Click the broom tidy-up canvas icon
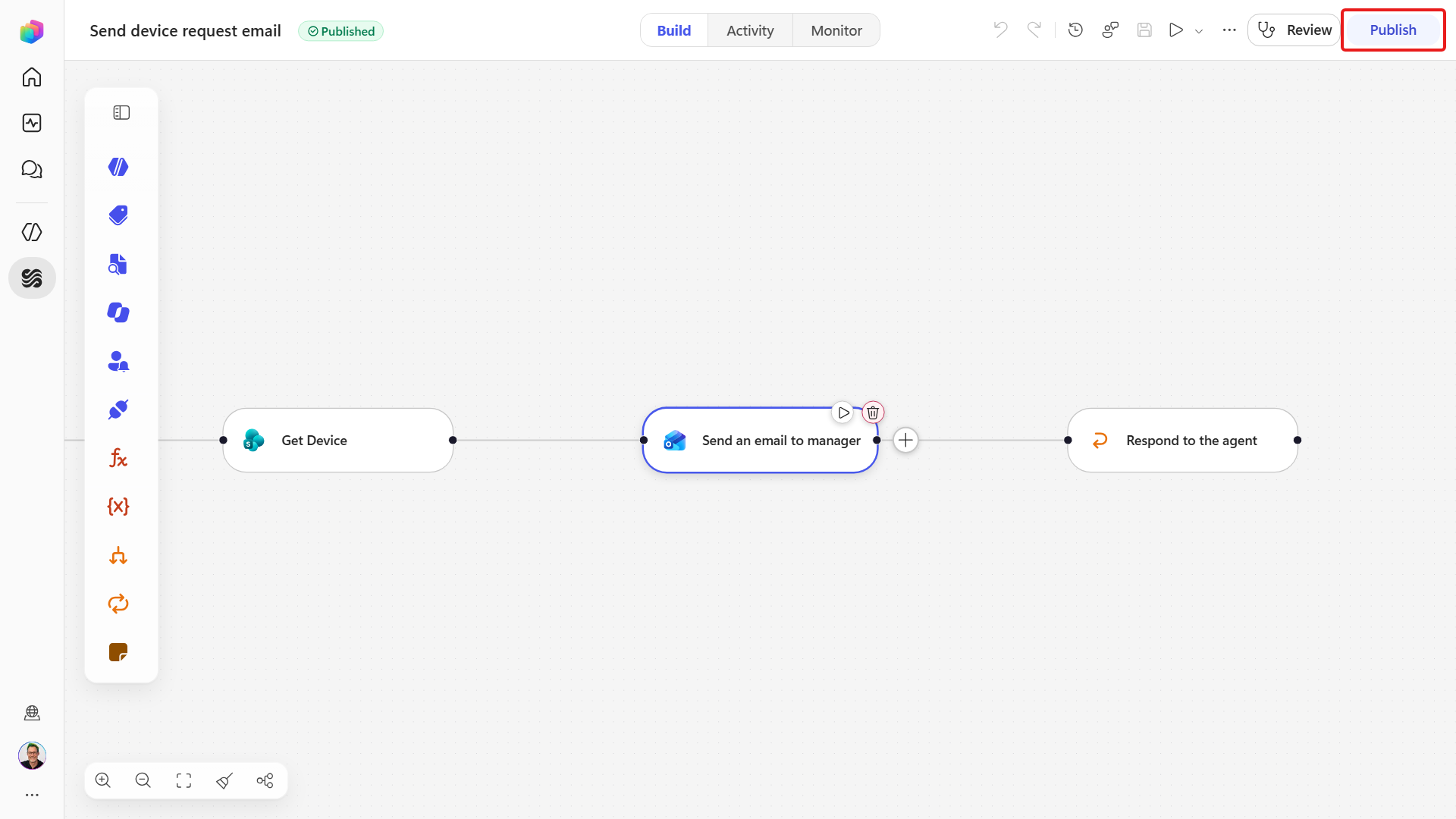1456x819 pixels. click(224, 780)
